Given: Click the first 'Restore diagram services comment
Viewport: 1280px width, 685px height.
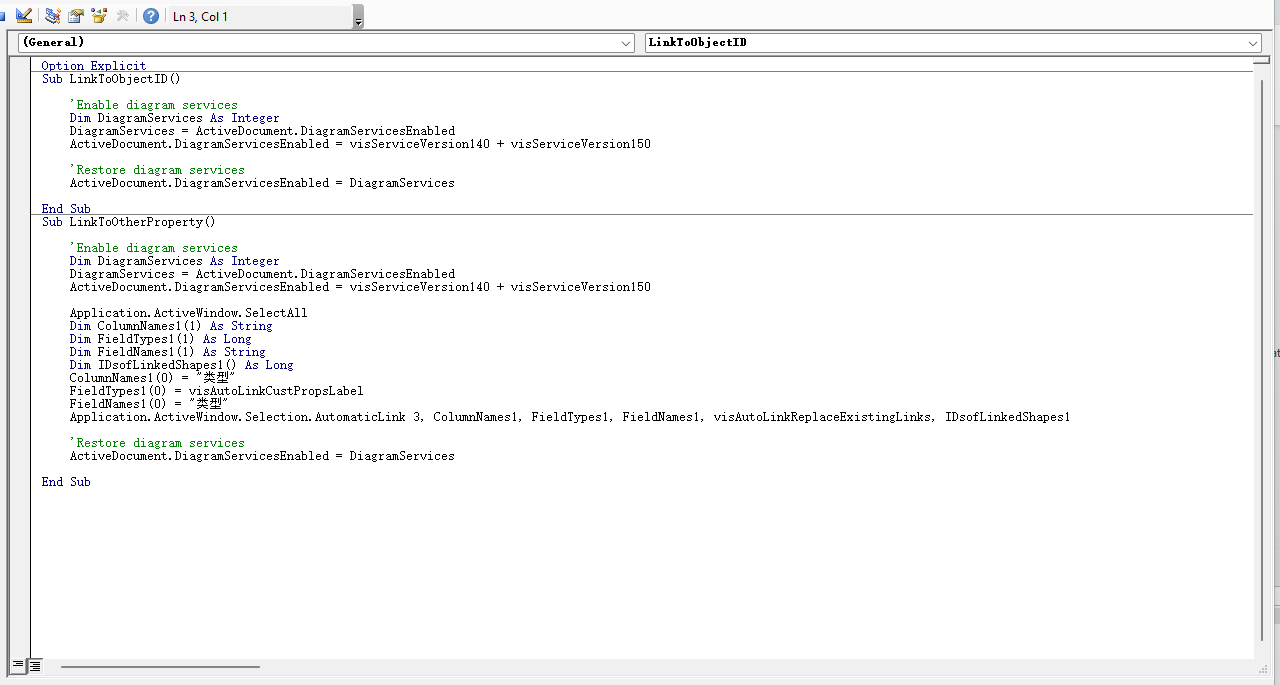Looking at the screenshot, I should 157,170.
